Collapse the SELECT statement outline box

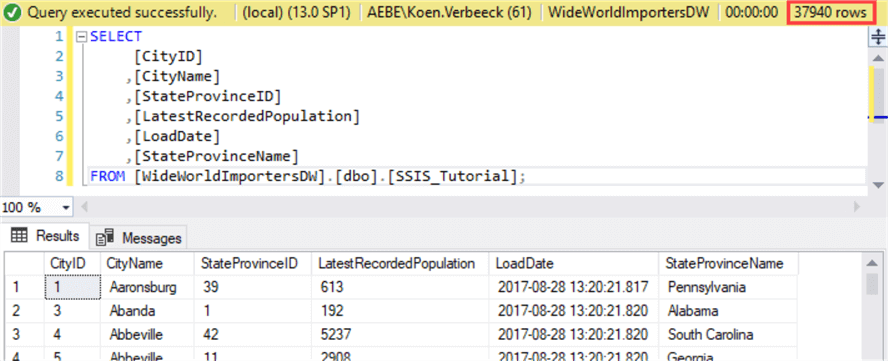click(82, 37)
